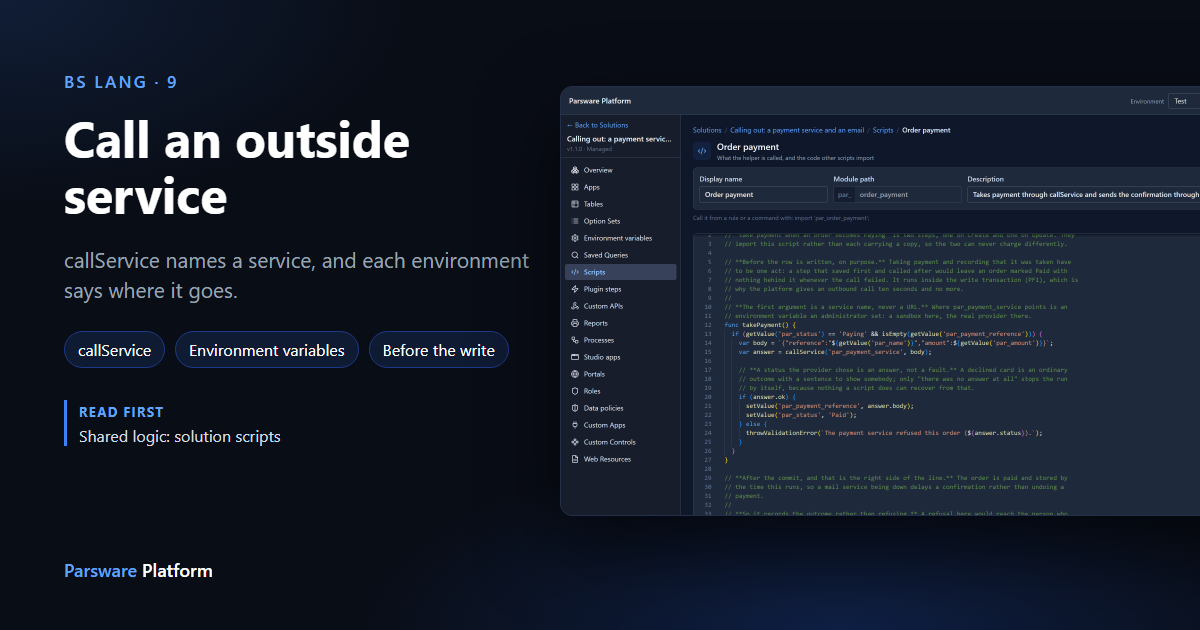Click the Tables icon in the sidebar
Screen dimensions: 1200x630
pos(575,204)
